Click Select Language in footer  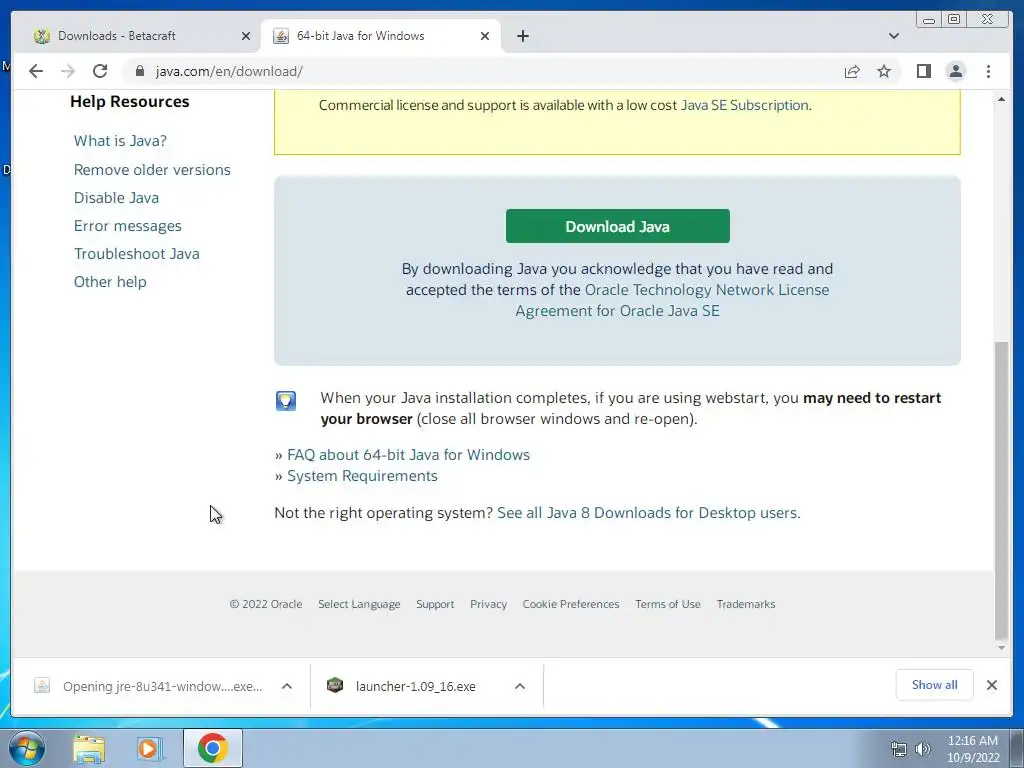click(359, 604)
